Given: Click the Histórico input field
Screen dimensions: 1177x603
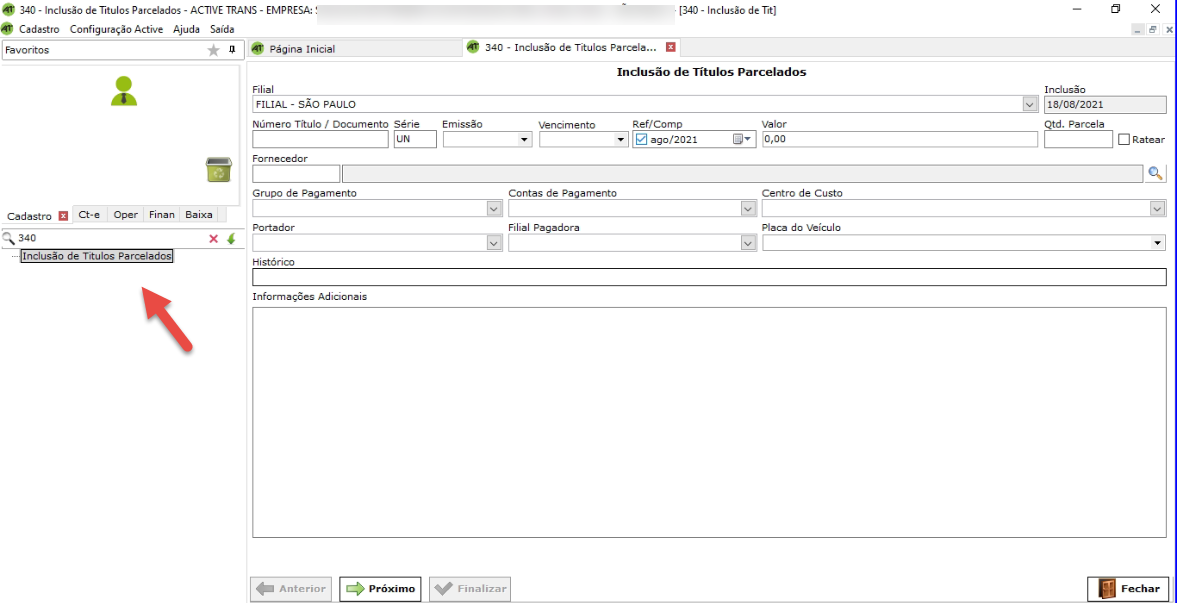Looking at the screenshot, I should [x=709, y=277].
